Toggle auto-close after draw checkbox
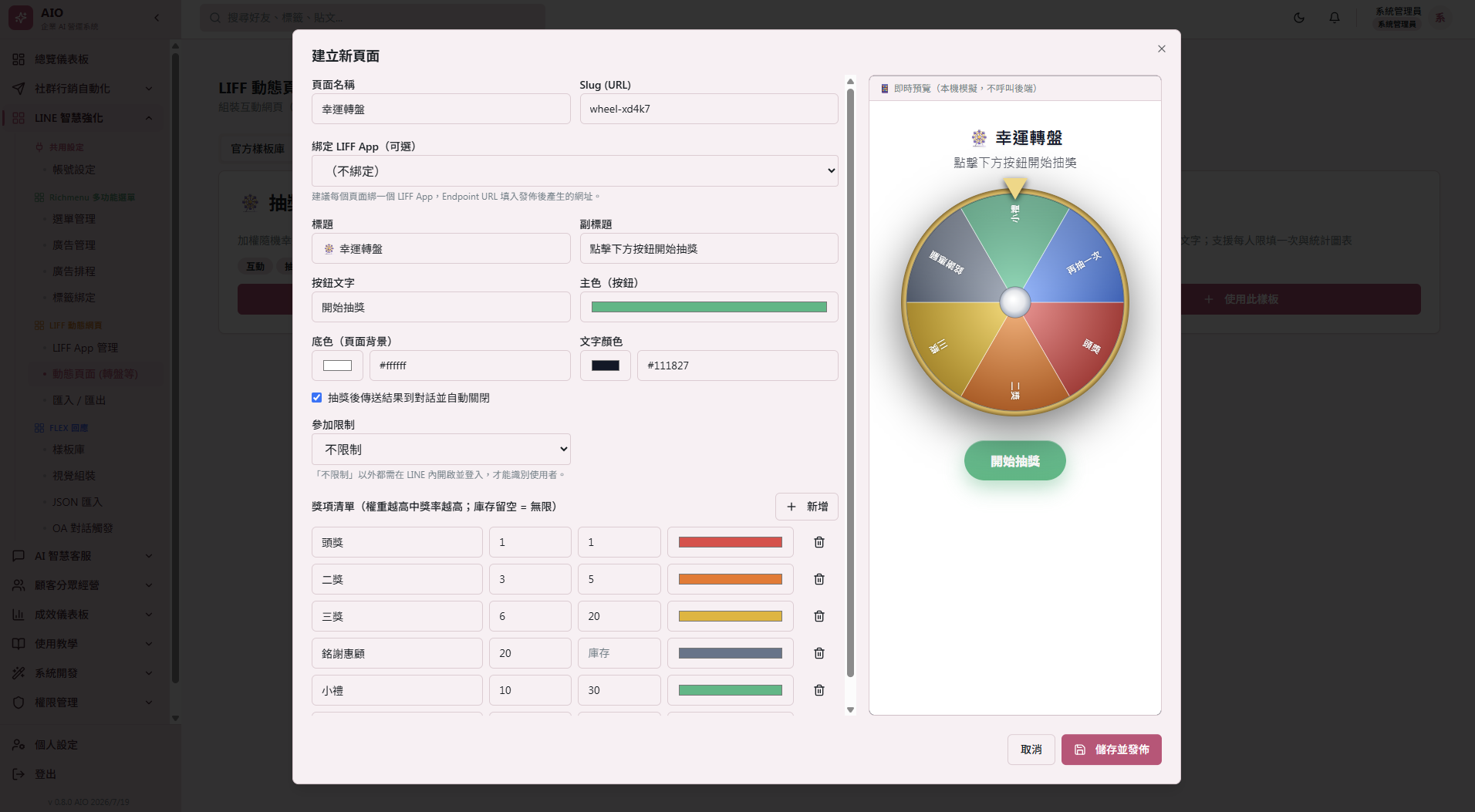The image size is (1475, 812). pos(316,397)
